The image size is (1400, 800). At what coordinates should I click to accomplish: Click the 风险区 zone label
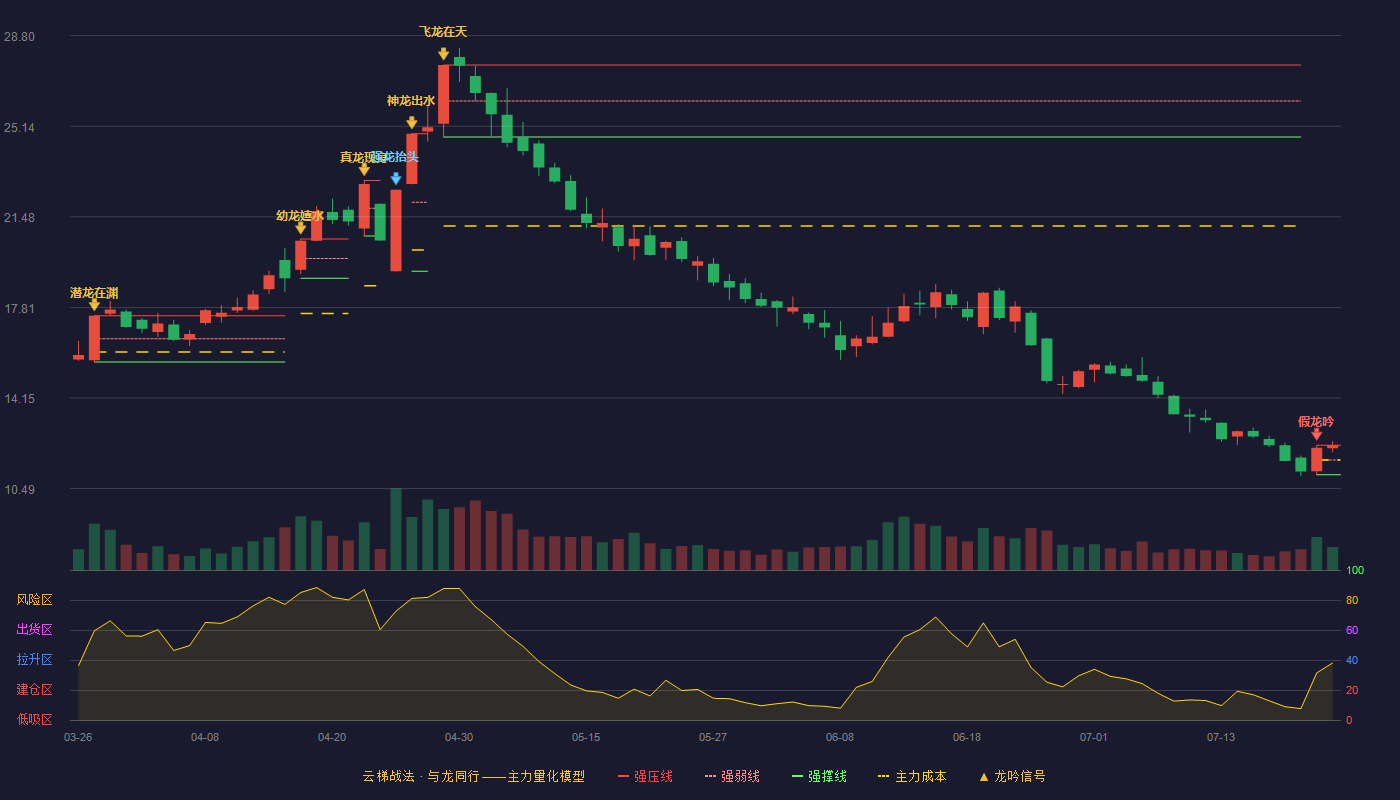point(35,600)
